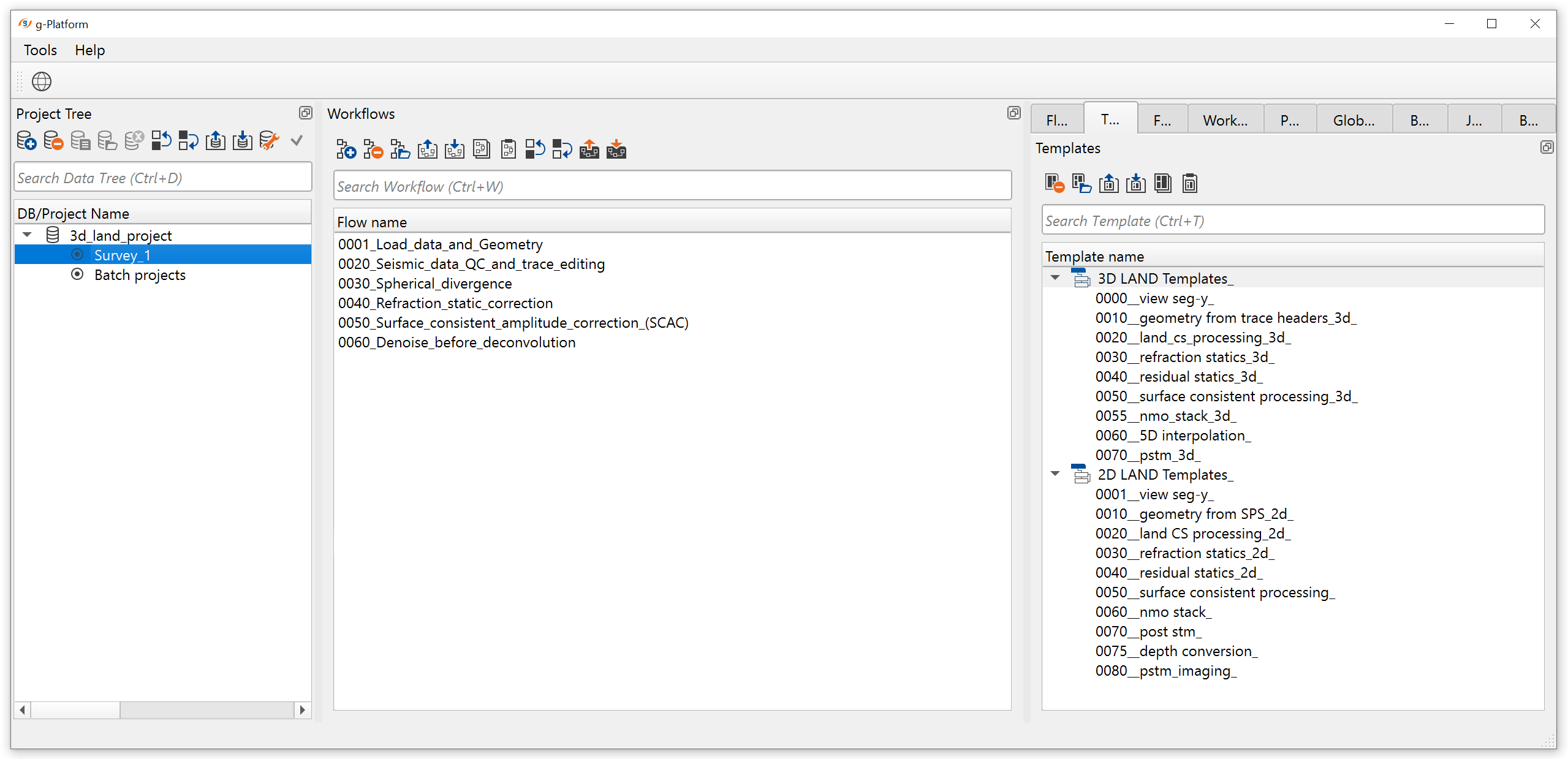Click the Project Tree horizontal scrollbar thumb
This screenshot has height=759, width=1568.
(75, 710)
